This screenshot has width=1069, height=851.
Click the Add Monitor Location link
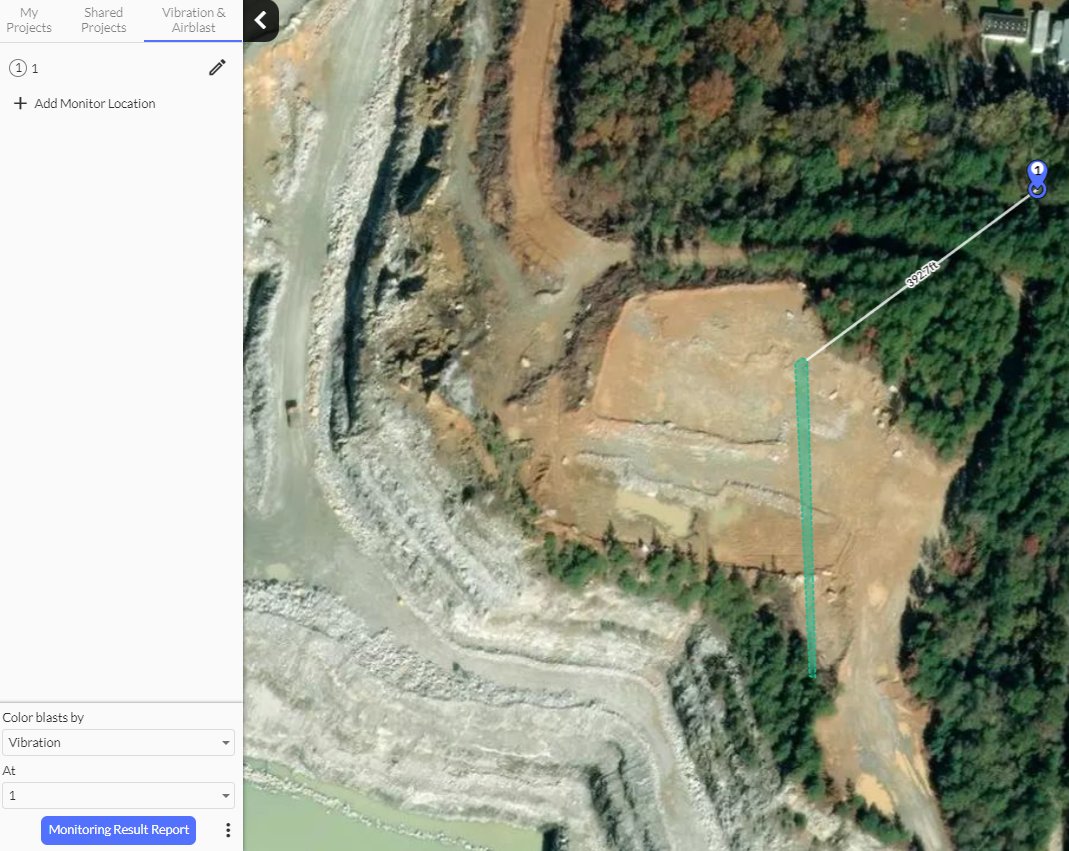(x=95, y=103)
